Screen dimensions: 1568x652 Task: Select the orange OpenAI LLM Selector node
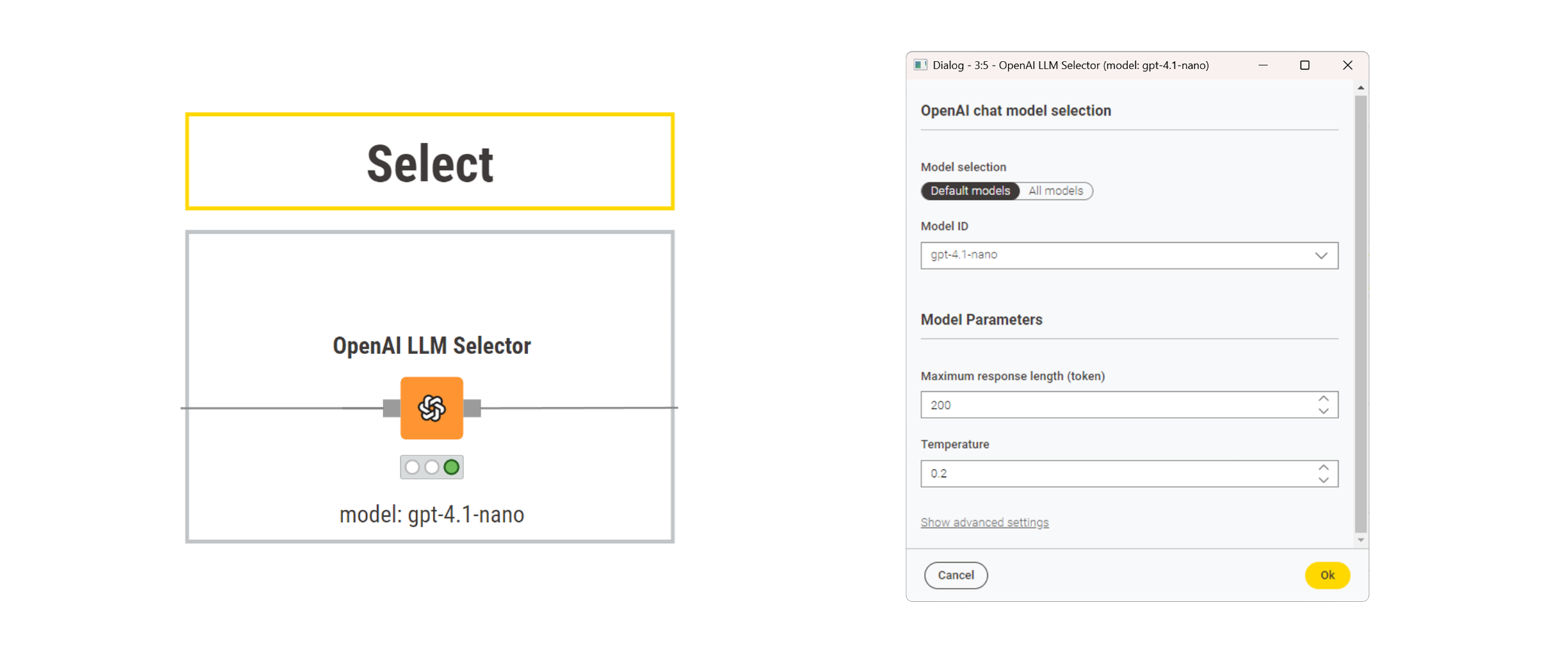[x=432, y=408]
